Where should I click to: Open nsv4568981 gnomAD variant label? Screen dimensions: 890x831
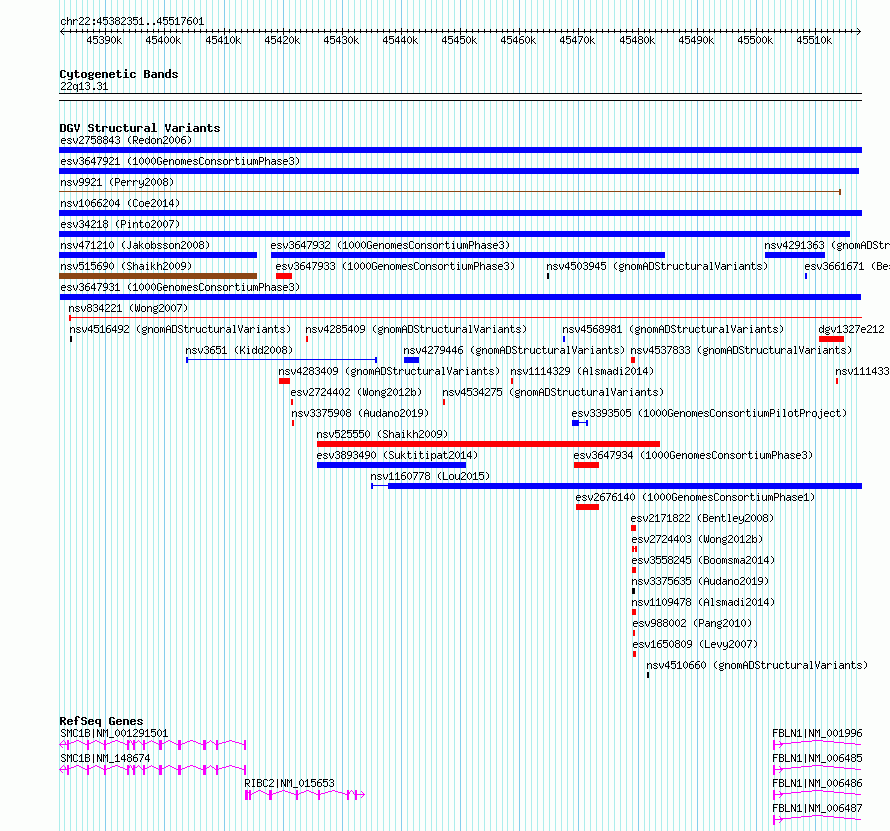click(673, 329)
